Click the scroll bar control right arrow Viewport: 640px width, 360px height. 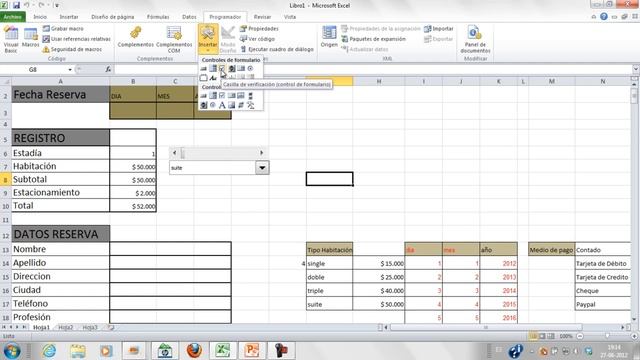[262, 153]
